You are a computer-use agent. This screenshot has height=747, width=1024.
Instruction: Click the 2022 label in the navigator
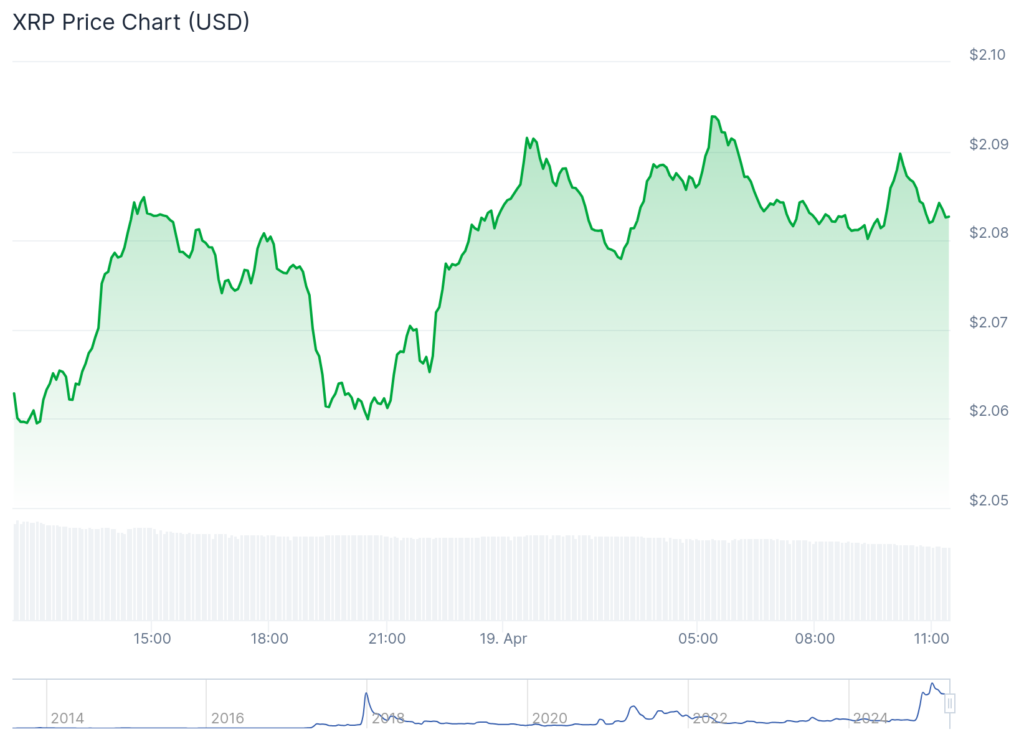coord(710,718)
